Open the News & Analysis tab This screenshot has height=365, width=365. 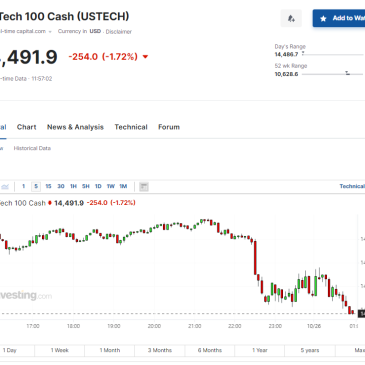[x=75, y=127]
